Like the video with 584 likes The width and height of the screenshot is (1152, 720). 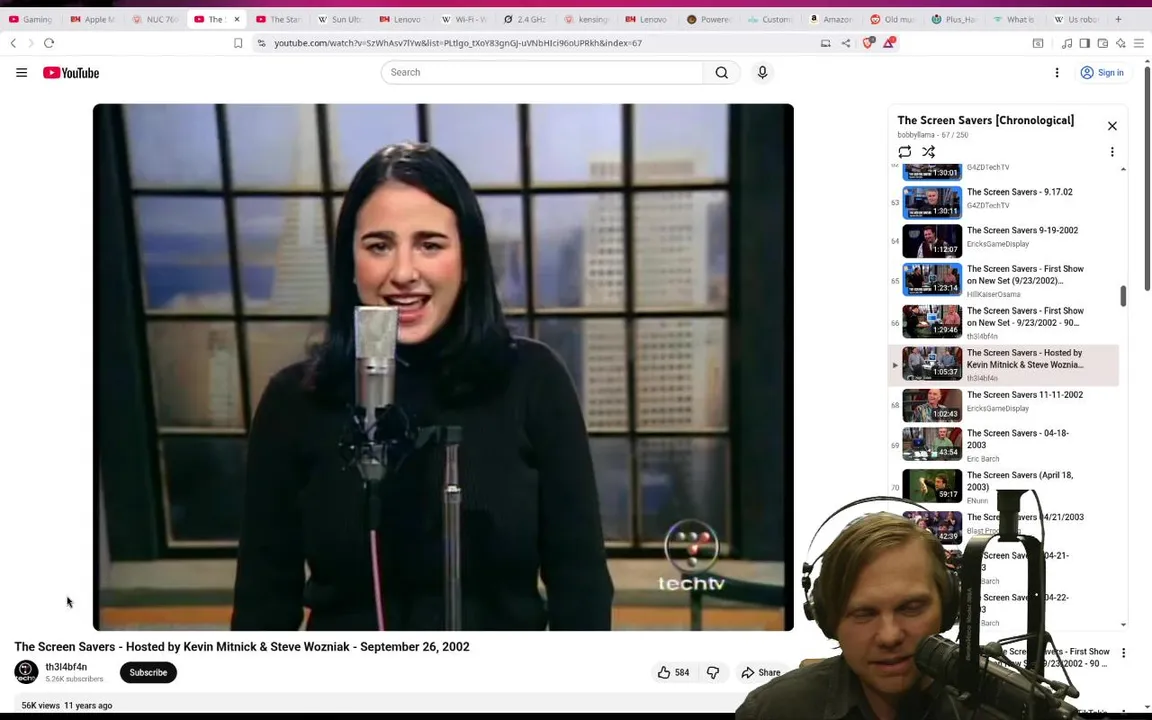pos(674,672)
